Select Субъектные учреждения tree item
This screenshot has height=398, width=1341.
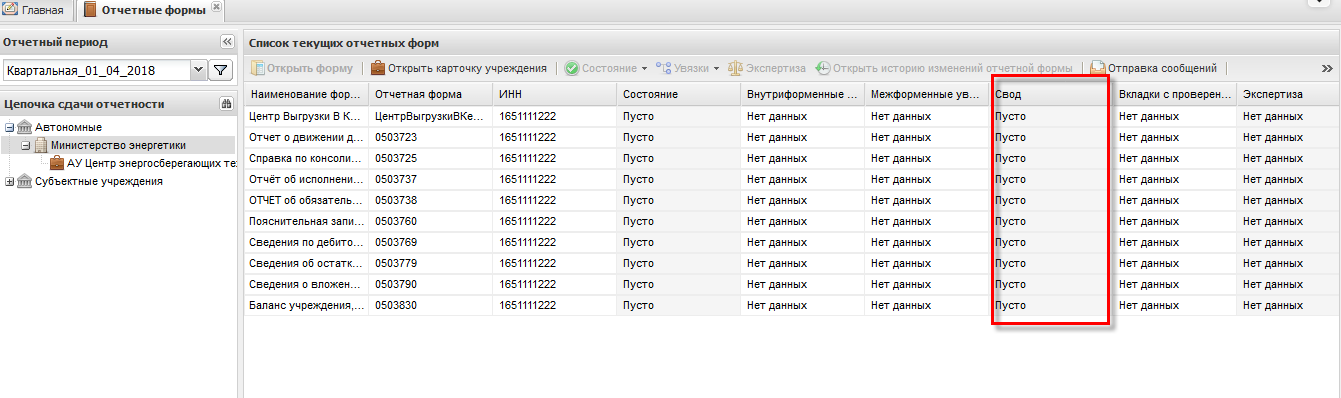(98, 182)
